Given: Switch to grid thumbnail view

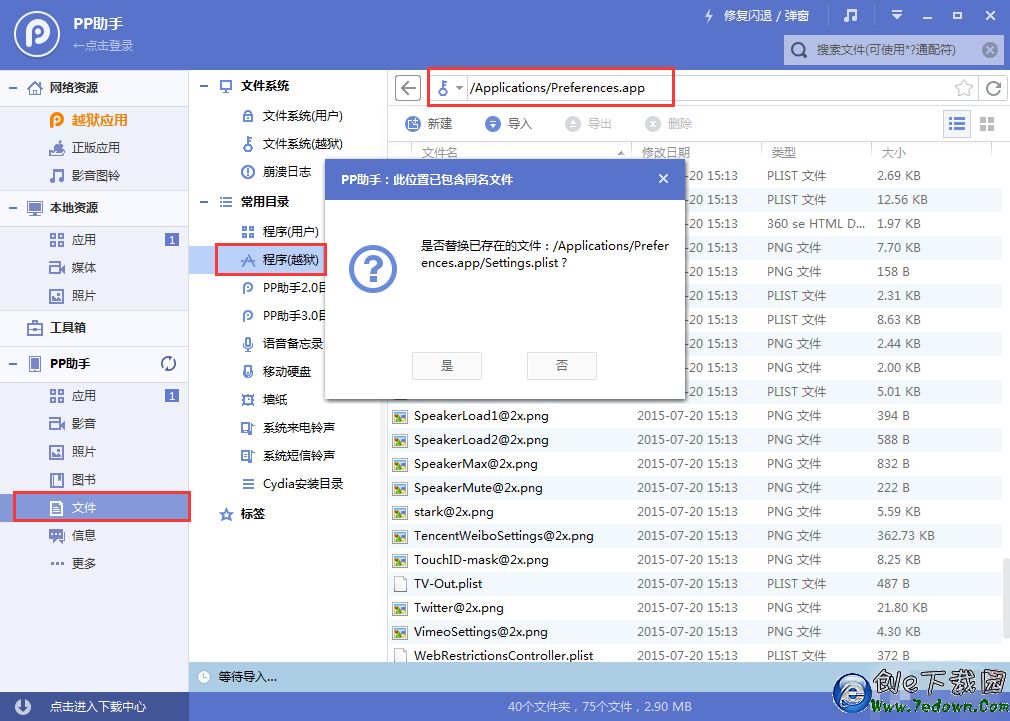Looking at the screenshot, I should click(987, 123).
